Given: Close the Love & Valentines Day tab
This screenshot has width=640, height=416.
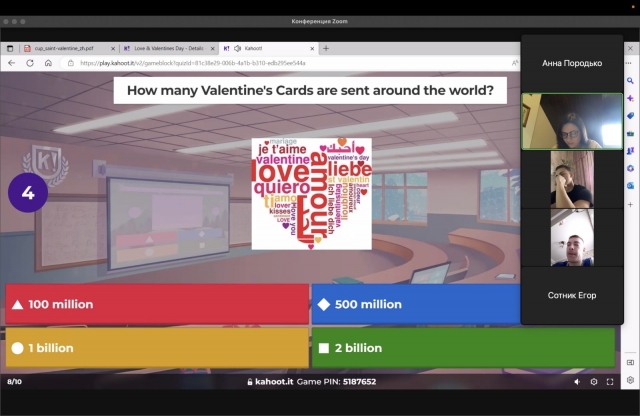Looking at the screenshot, I should click(x=212, y=48).
